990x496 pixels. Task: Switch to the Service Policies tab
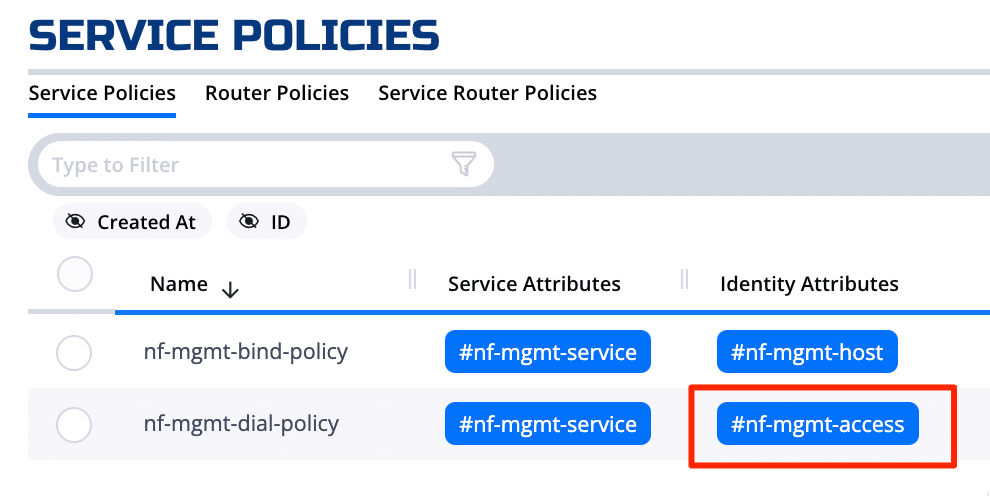102,93
